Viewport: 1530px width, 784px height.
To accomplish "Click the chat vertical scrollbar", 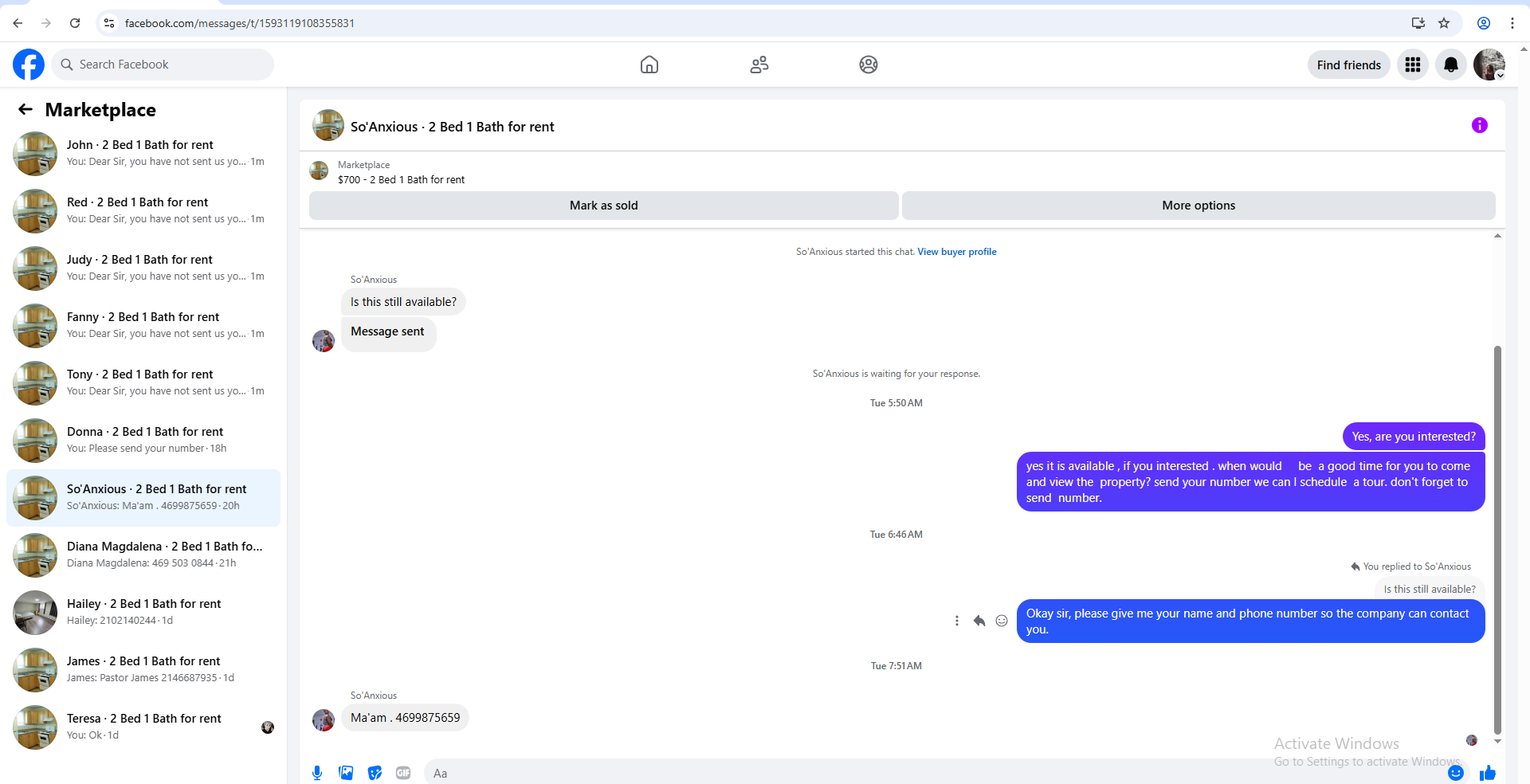I will [1497, 540].
